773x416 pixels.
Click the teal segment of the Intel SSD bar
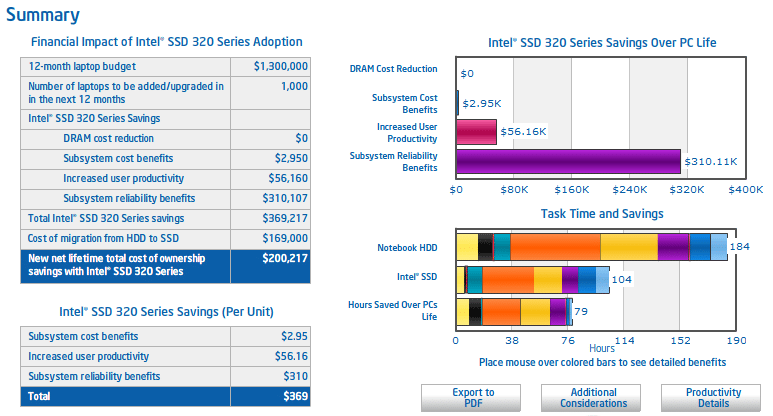point(475,280)
